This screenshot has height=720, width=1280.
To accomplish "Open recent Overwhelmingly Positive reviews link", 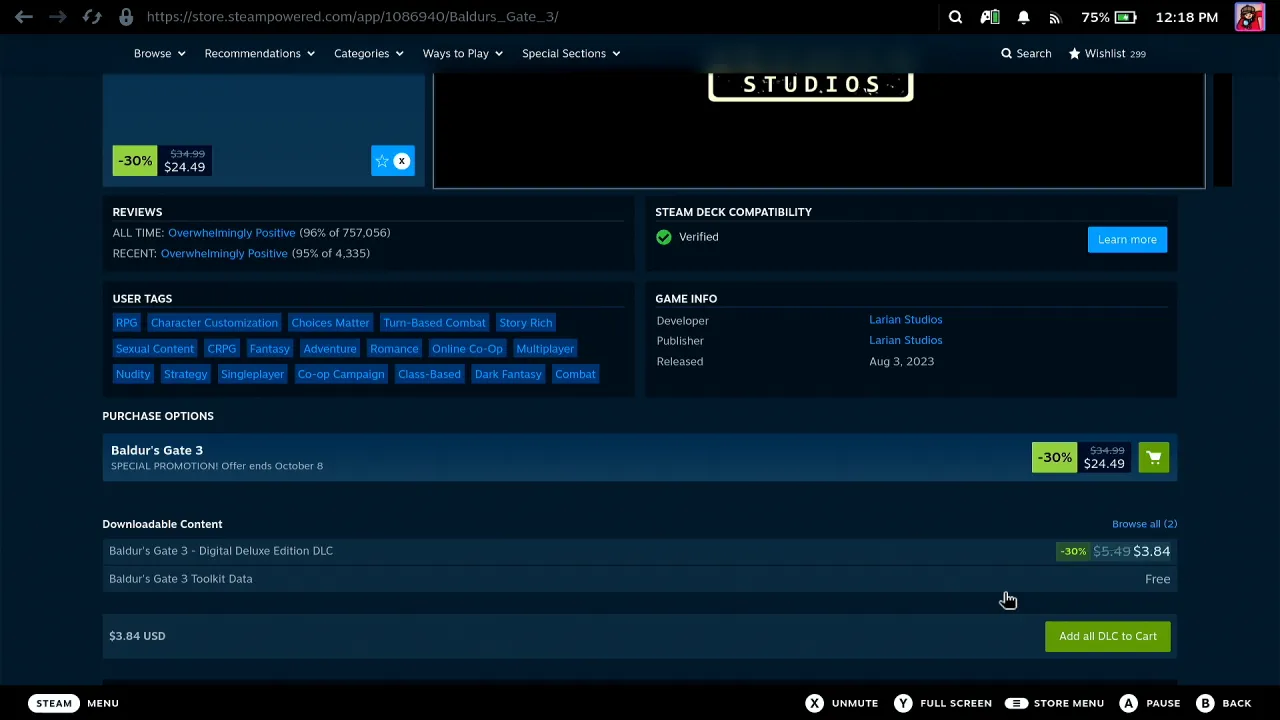I will pos(224,254).
